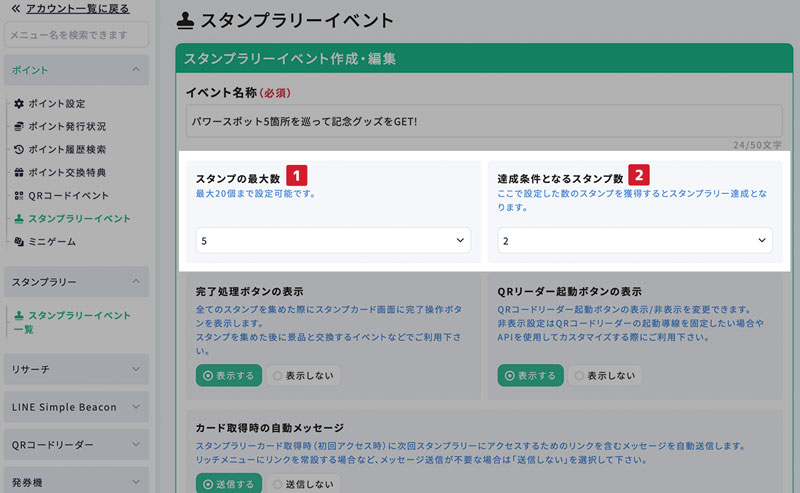This screenshot has width=800, height=493.
Task: Click the gear icon beside ポイント設定
Action: [19, 104]
